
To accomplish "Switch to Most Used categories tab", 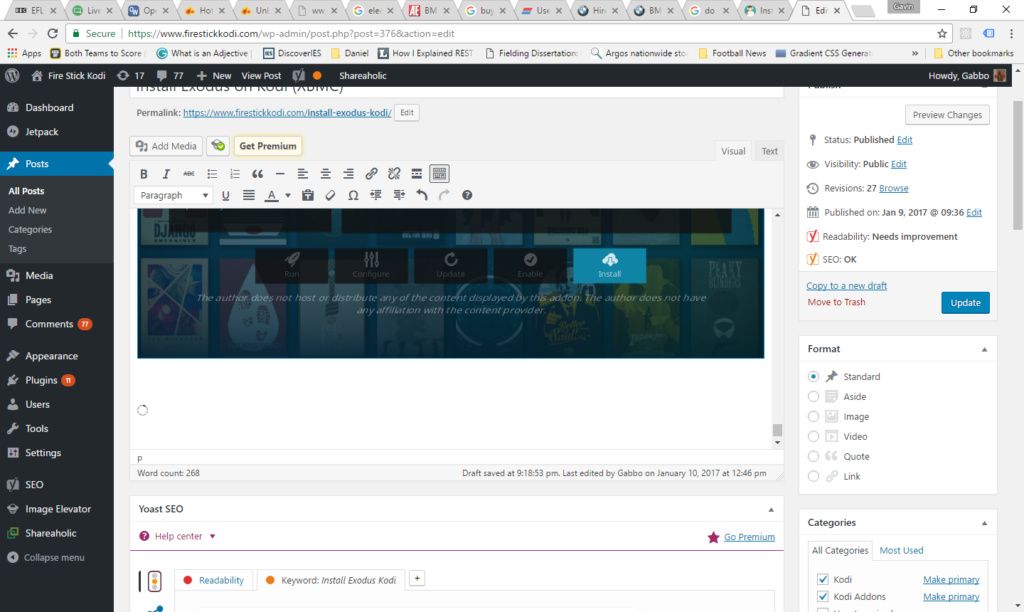I will [x=901, y=551].
